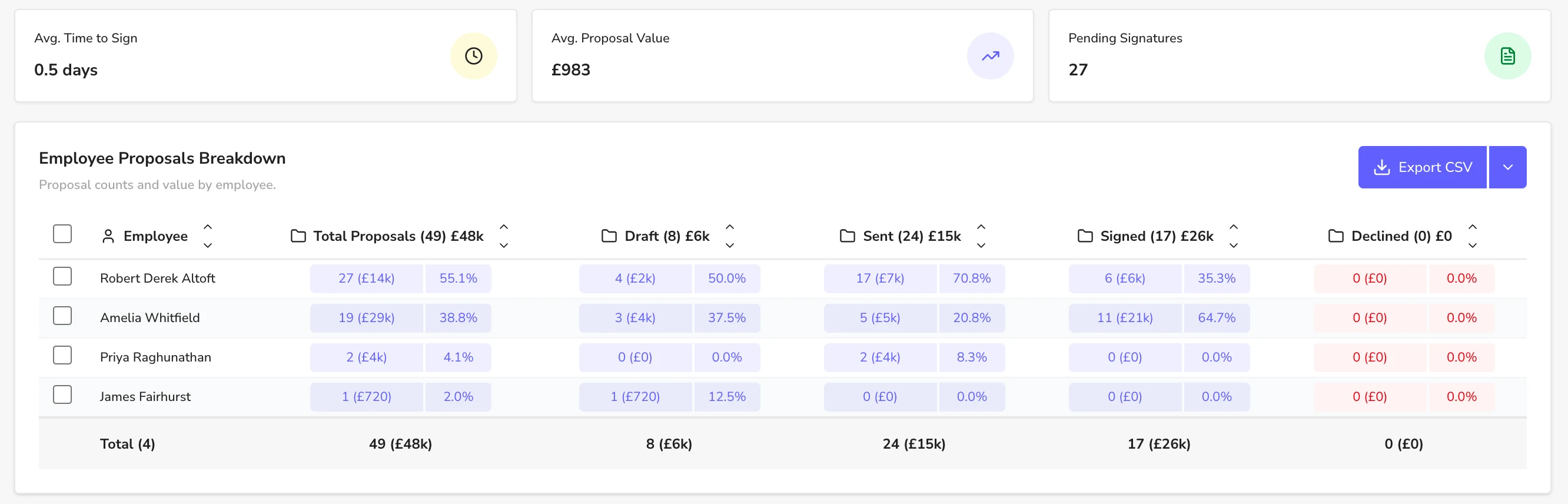Toggle the select-all checkbox in table header
Viewport: 1568px width, 504px height.
coord(62,234)
